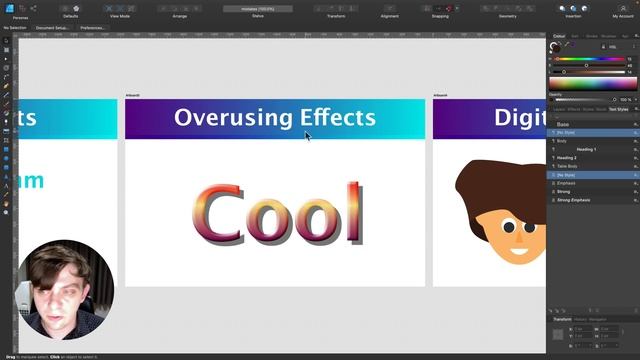640x360 pixels.
Task: Open the opacity percentage dropdown arrow
Action: 636,100
